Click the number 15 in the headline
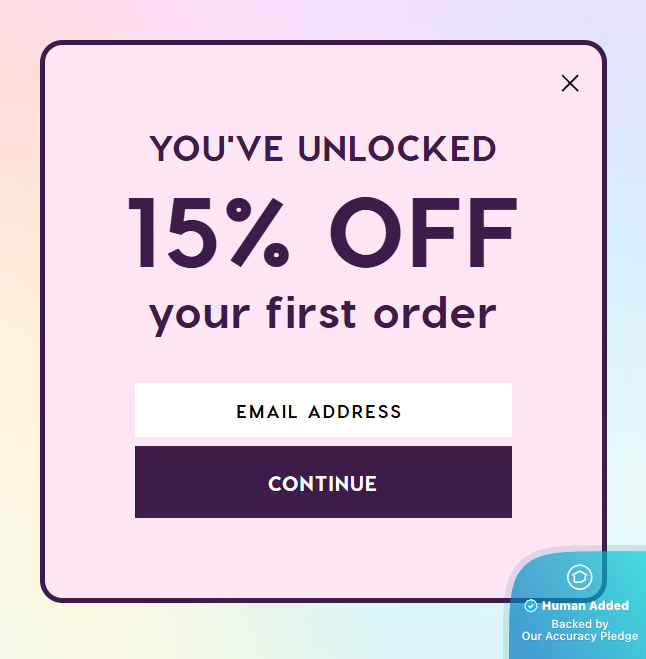This screenshot has width=646, height=659. pyautogui.click(x=173, y=232)
